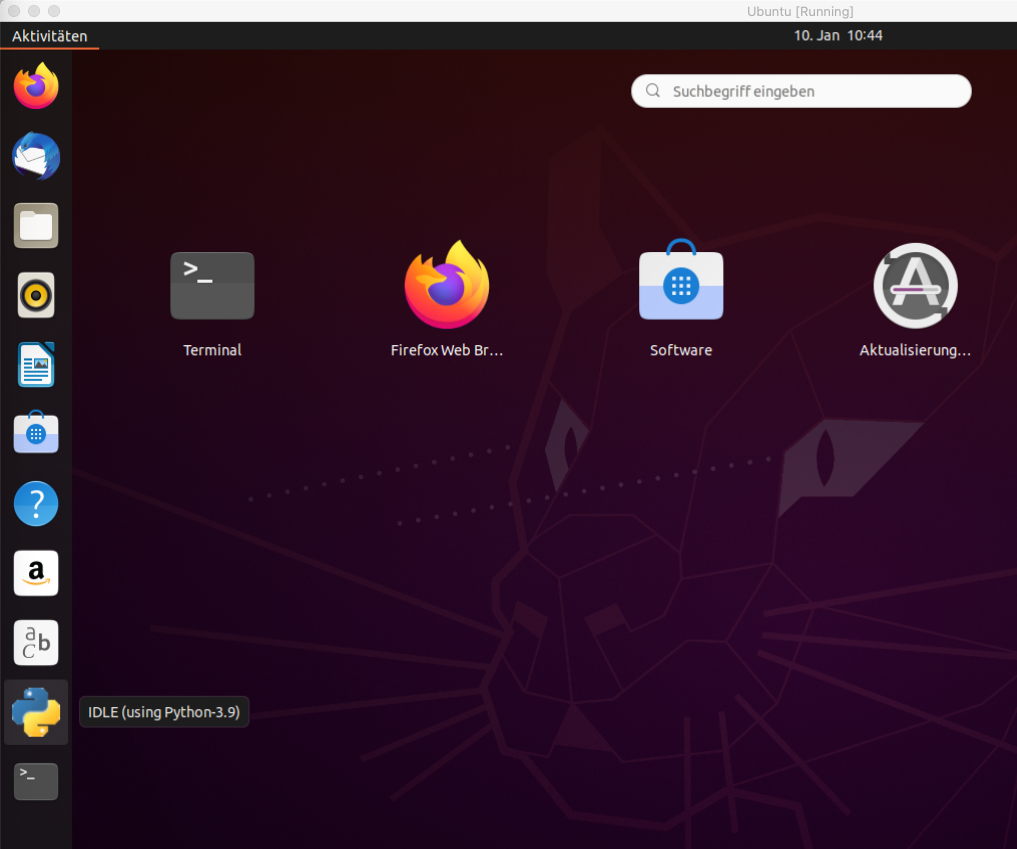Click the 'Firefox Web Br...' label
The height and width of the screenshot is (849, 1017).
coord(447,350)
